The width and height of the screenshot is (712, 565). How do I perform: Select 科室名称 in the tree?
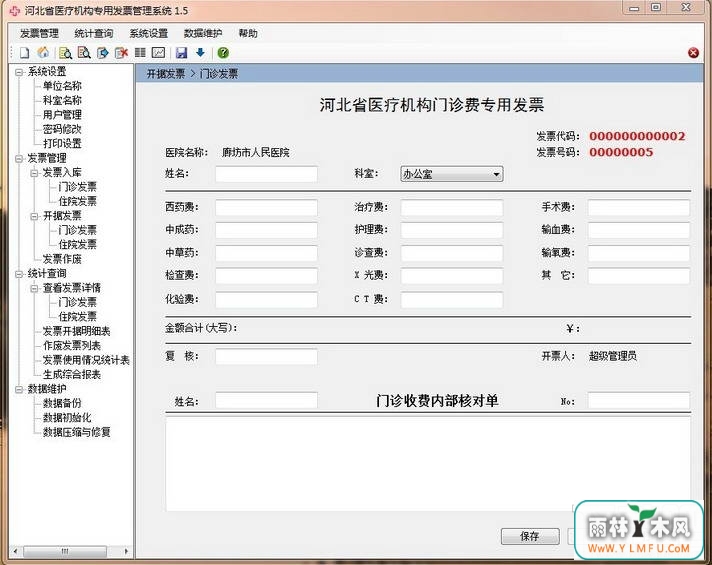[62, 100]
